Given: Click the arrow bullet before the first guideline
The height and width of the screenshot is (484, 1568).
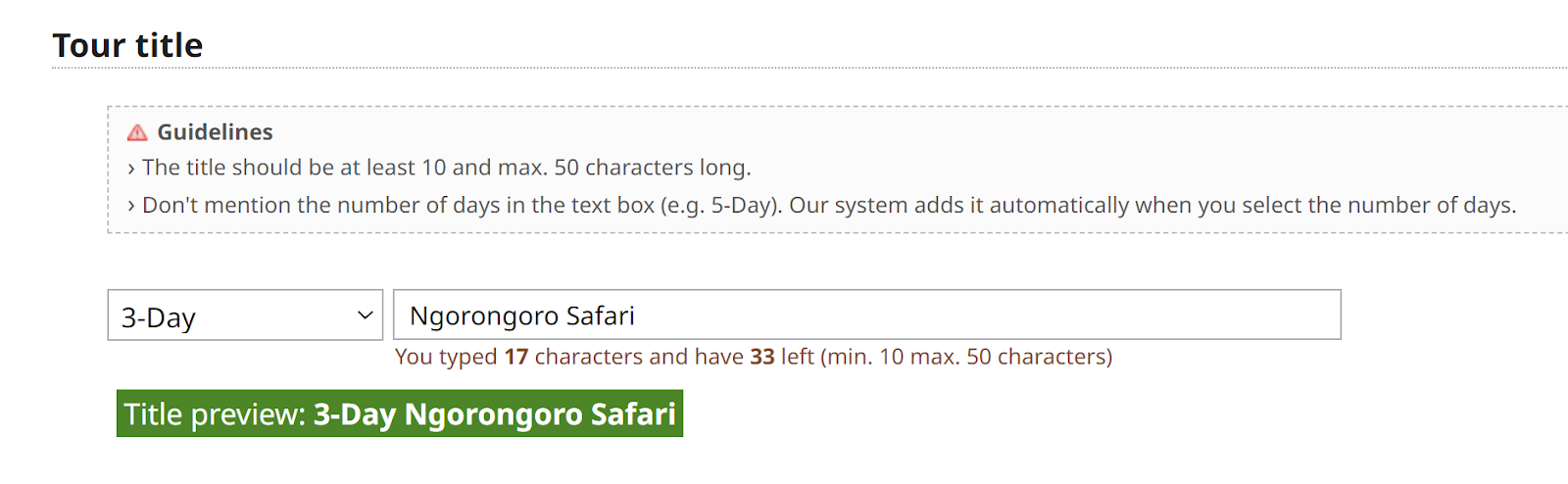Looking at the screenshot, I should click(131, 169).
